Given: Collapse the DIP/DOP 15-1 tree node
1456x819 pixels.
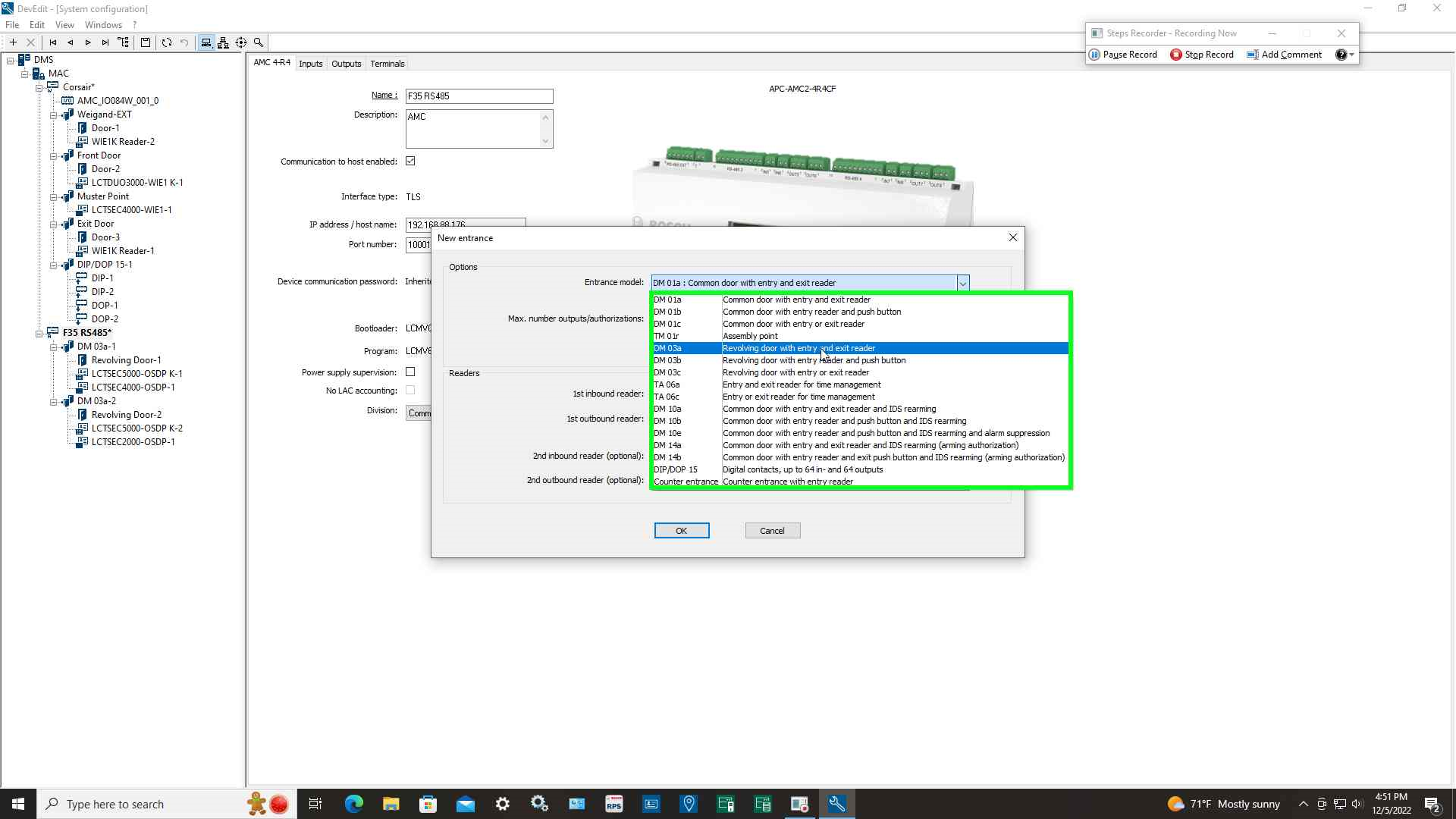Looking at the screenshot, I should [54, 265].
